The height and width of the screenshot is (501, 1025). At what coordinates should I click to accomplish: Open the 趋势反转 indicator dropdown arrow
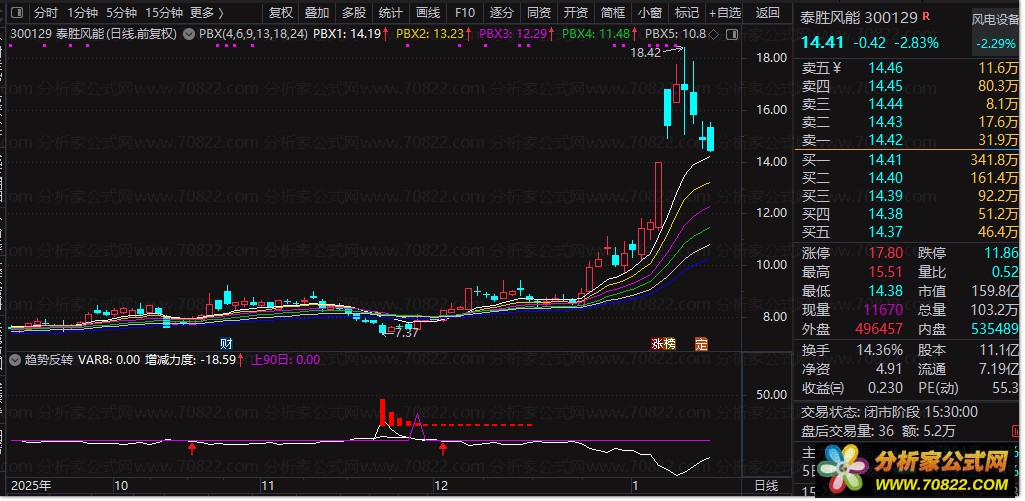[16, 359]
